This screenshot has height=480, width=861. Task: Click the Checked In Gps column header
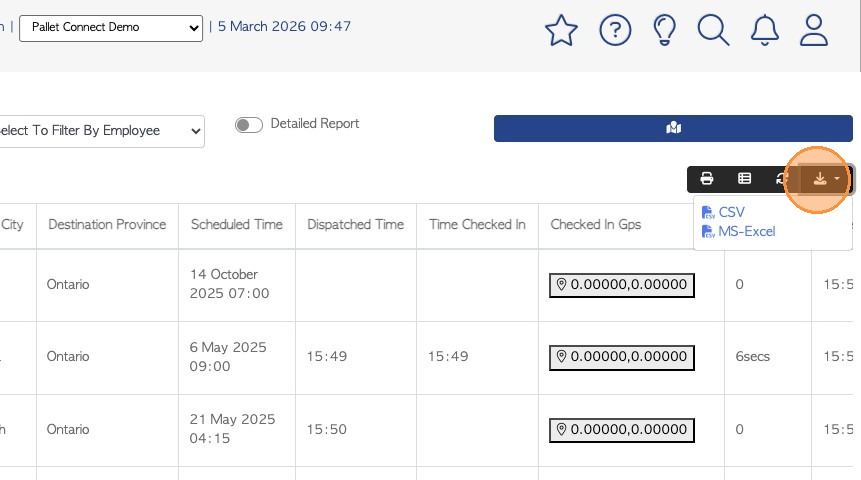(595, 224)
